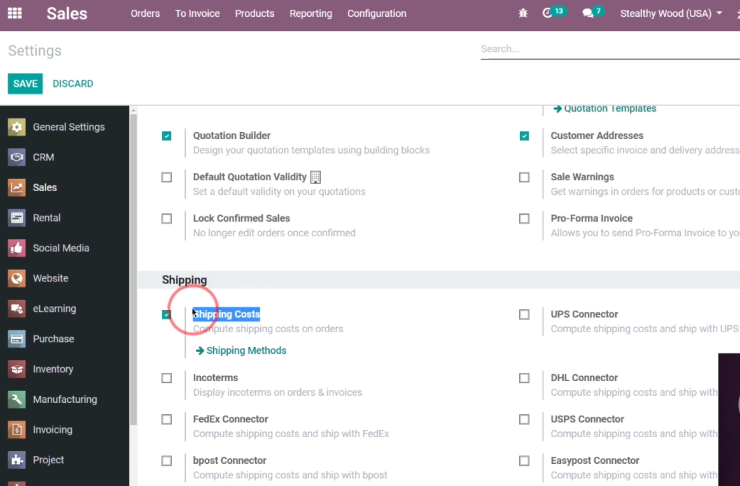Click the Manufacturing wrench icon
The height and width of the screenshot is (486, 740).
[17, 399]
